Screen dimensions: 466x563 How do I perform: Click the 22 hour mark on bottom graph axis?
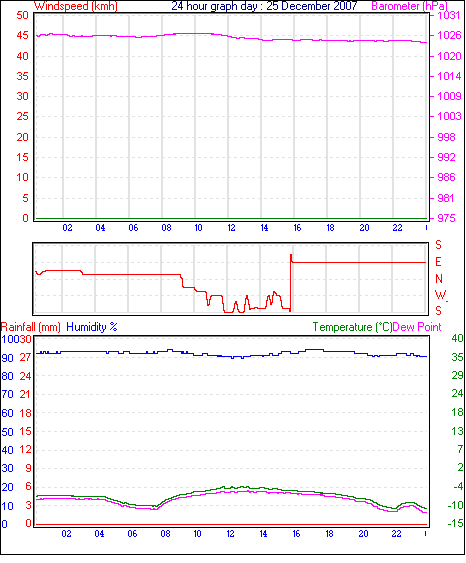pyautogui.click(x=396, y=534)
